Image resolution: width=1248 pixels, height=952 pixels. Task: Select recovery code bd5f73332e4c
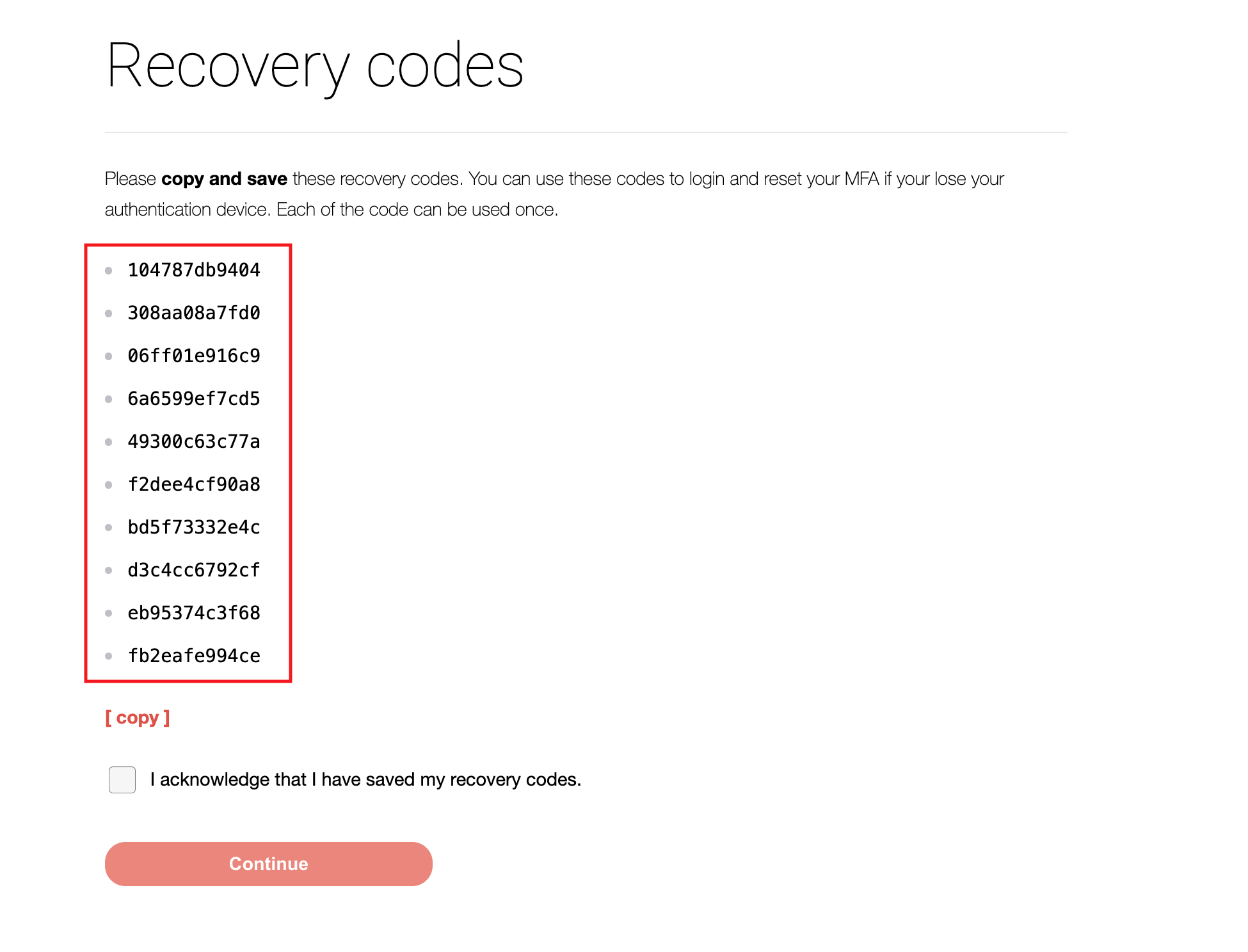click(x=194, y=527)
